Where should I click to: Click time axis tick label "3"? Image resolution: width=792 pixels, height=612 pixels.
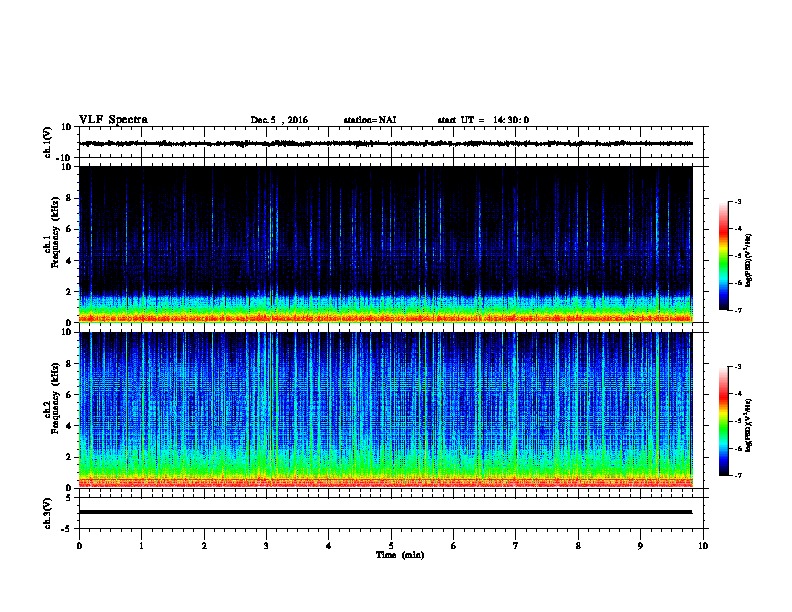[266, 546]
